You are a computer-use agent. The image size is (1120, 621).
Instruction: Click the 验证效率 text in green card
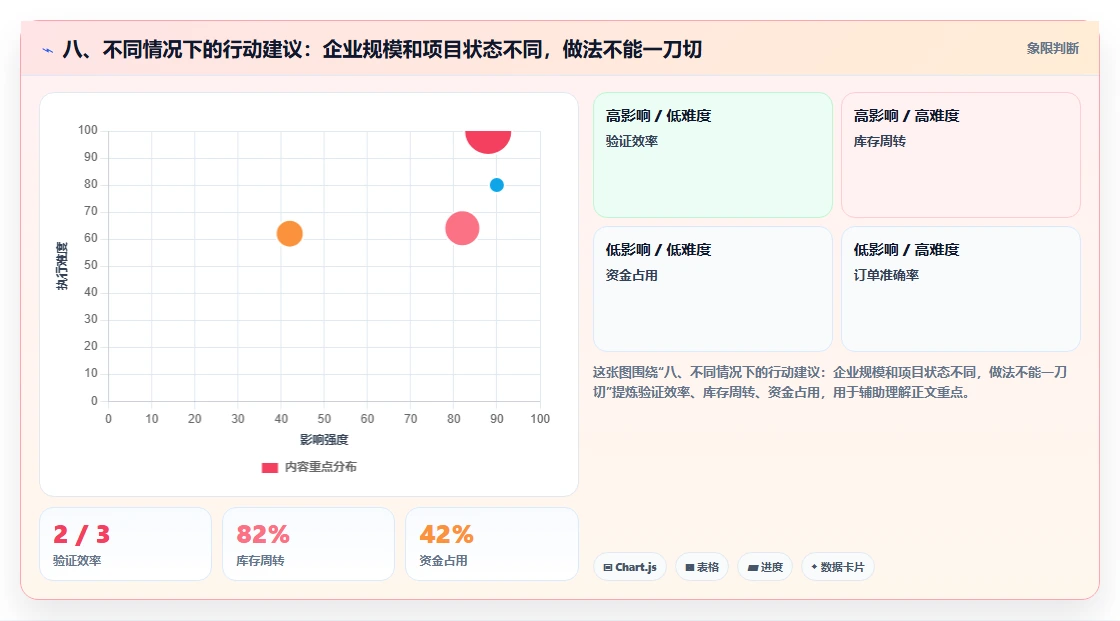coord(632,141)
